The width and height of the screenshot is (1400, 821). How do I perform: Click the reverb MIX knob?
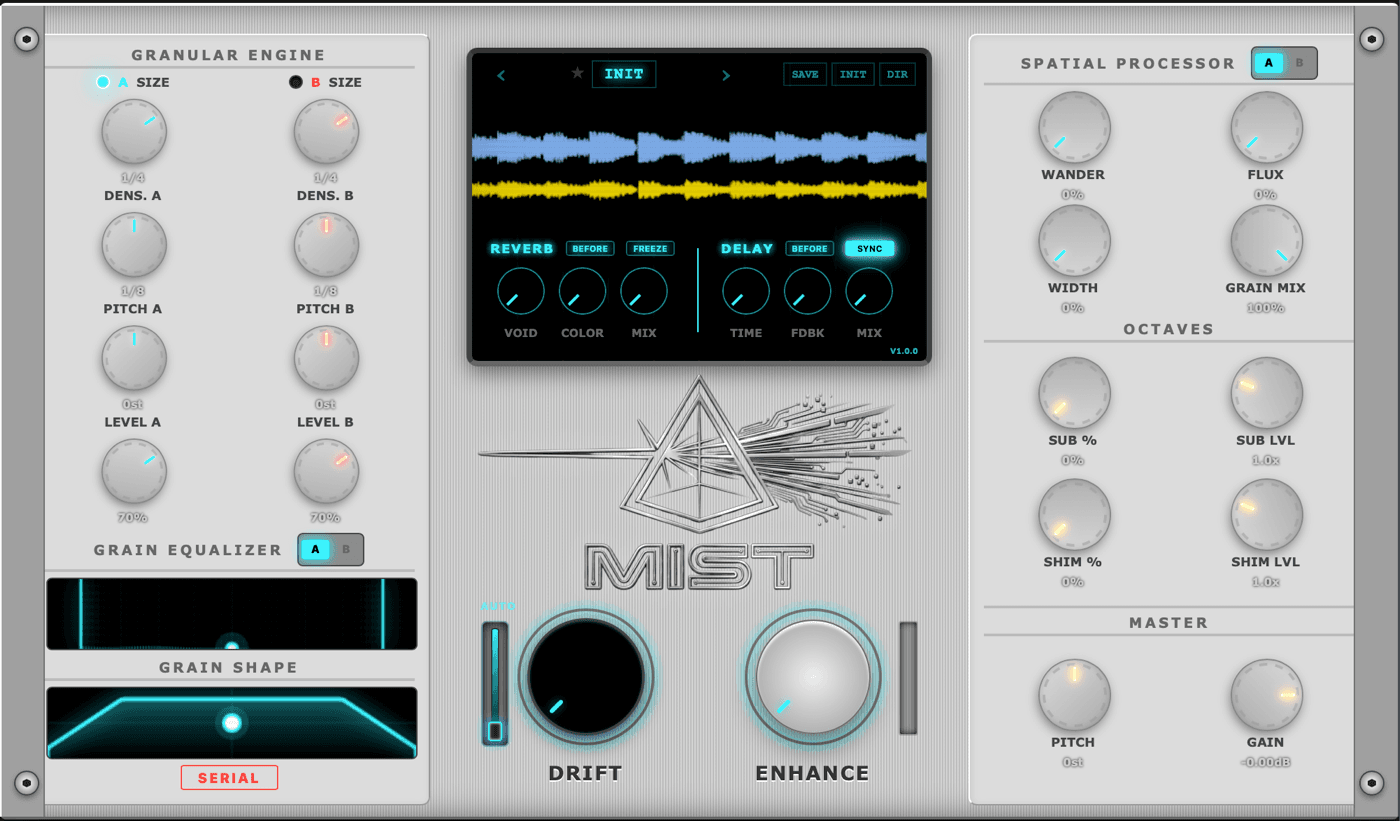click(644, 291)
